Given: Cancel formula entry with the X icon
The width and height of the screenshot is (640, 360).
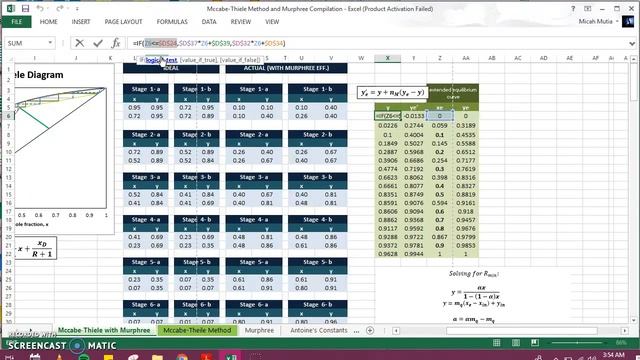Looking at the screenshot, I should [80, 43].
